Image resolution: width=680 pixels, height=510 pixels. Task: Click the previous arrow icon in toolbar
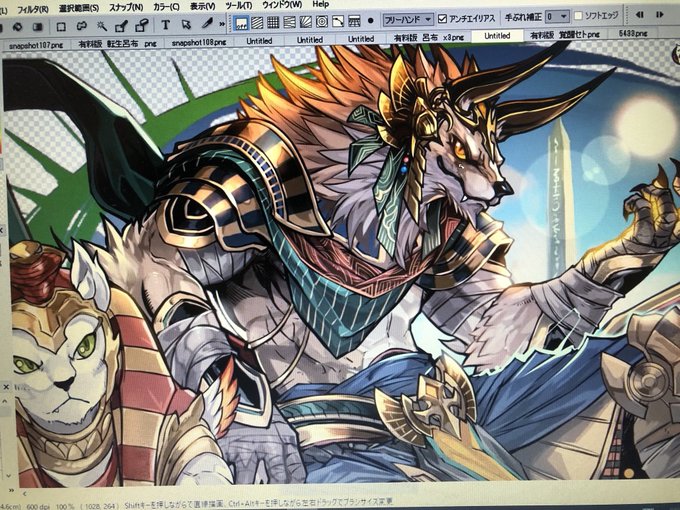click(x=639, y=15)
